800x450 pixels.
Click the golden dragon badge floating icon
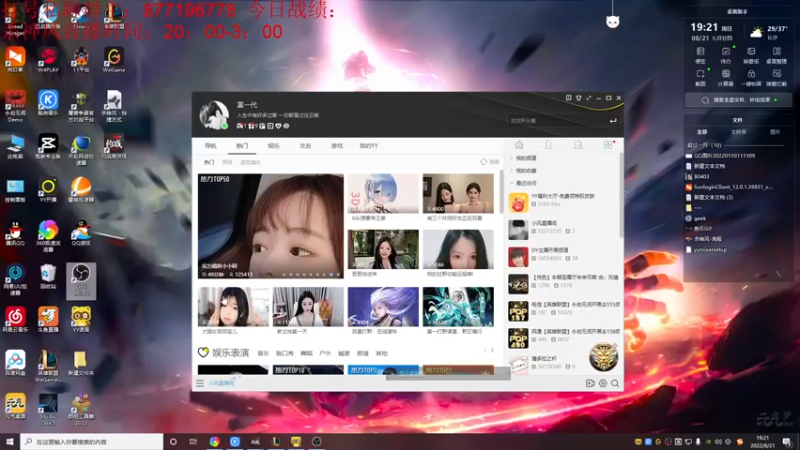(x=604, y=357)
